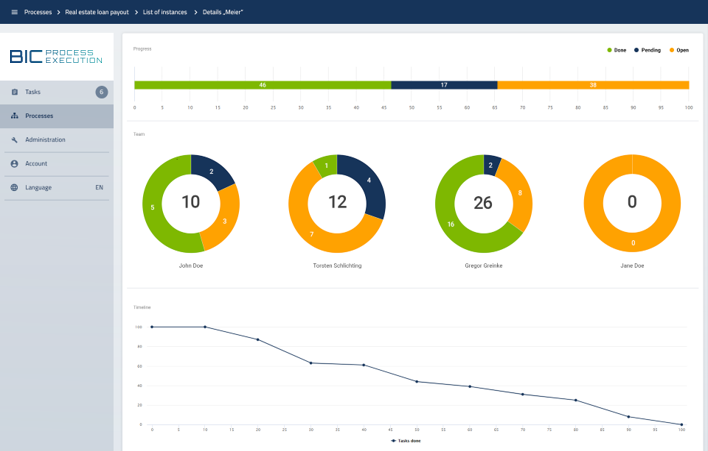This screenshot has width=708, height=451.
Task: Click the orange Open progress segment 38
Action: pyautogui.click(x=593, y=85)
